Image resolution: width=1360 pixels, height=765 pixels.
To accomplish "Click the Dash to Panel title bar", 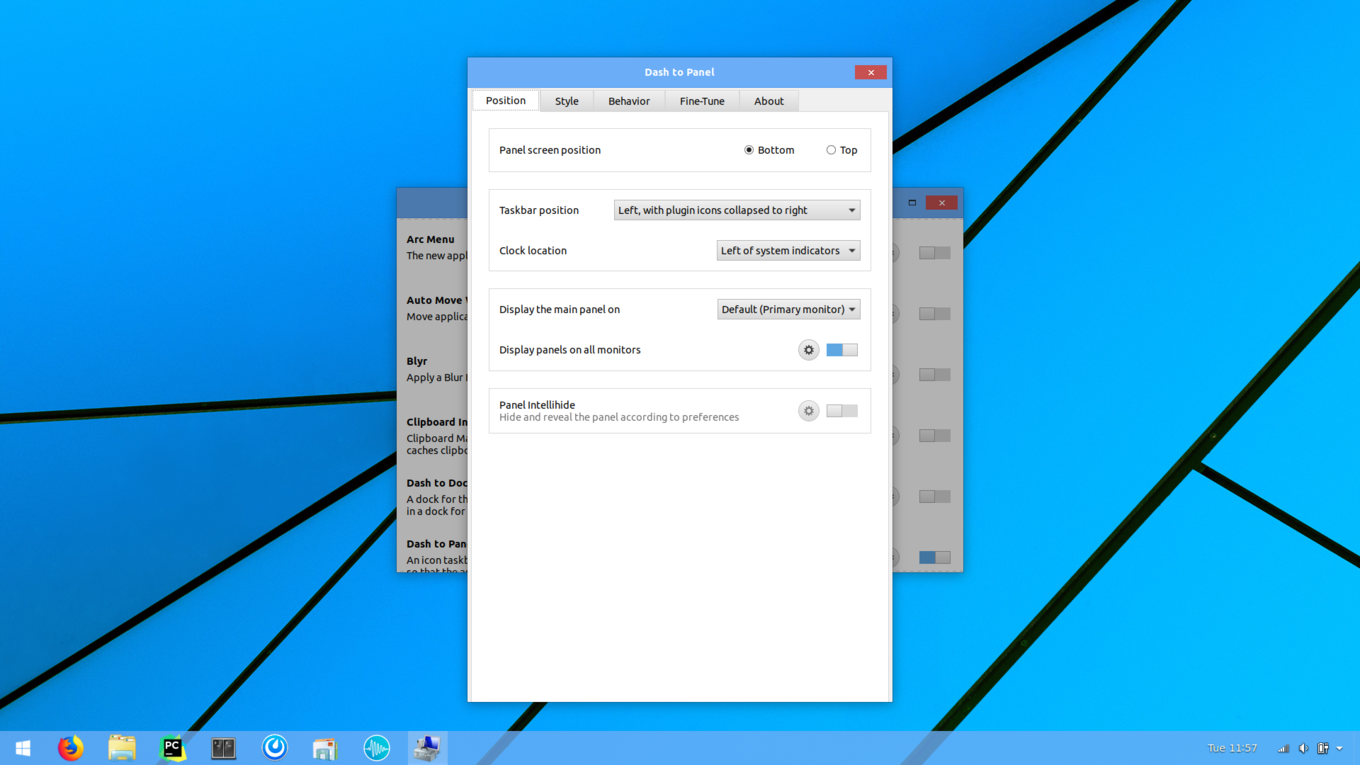I will pyautogui.click(x=679, y=72).
